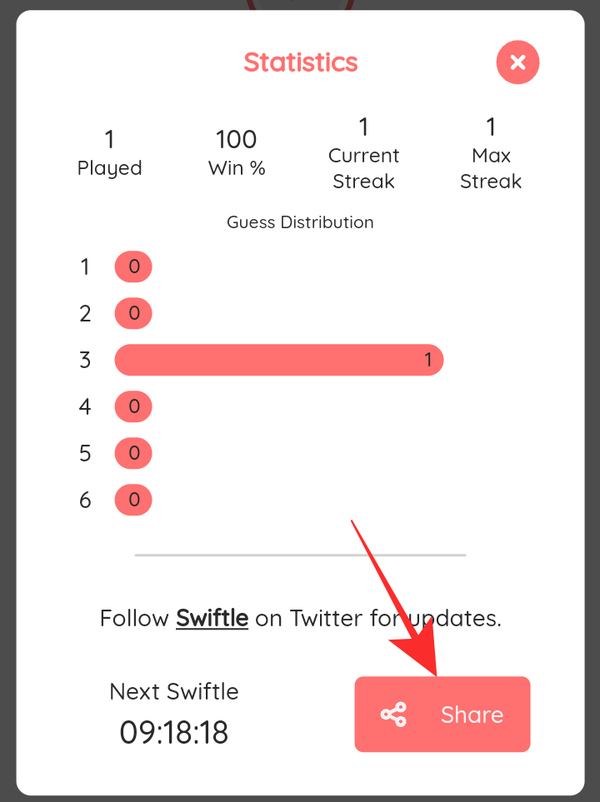Click the X close icon on Statistics popup
Viewport: 600px width, 802px height.
518,62
